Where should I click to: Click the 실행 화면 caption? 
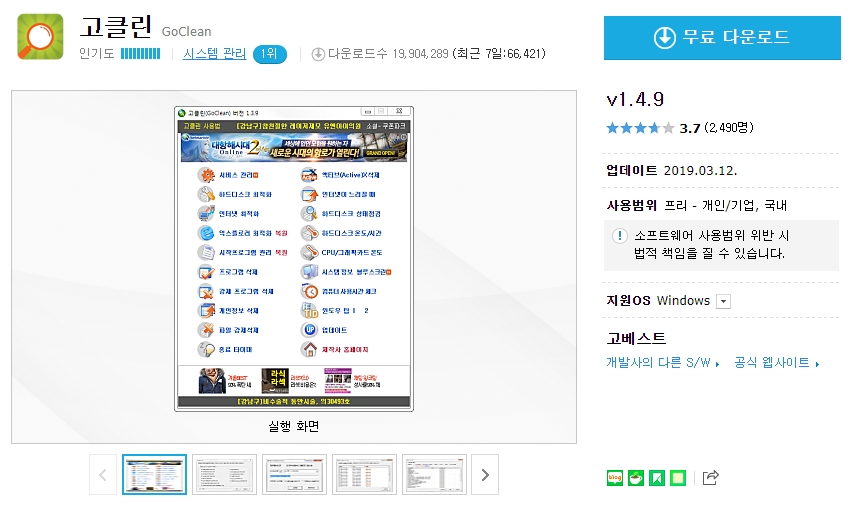(293, 427)
